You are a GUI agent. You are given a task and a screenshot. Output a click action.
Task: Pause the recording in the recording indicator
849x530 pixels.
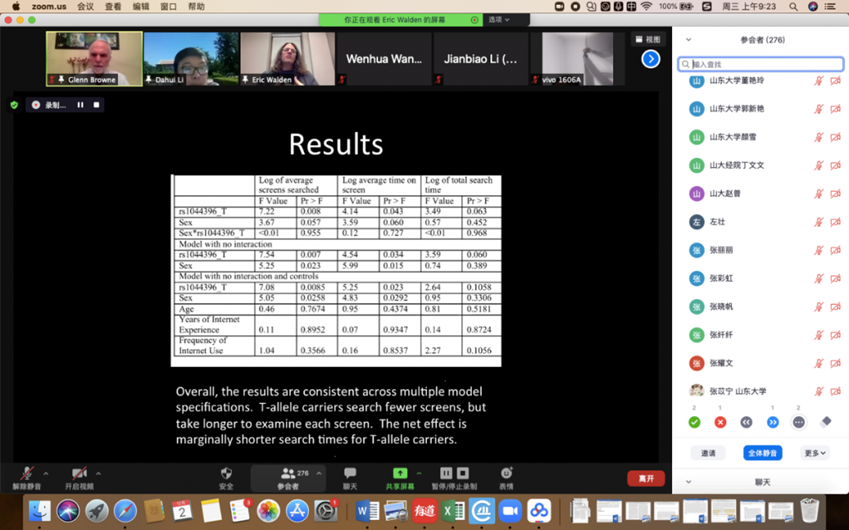(x=81, y=105)
